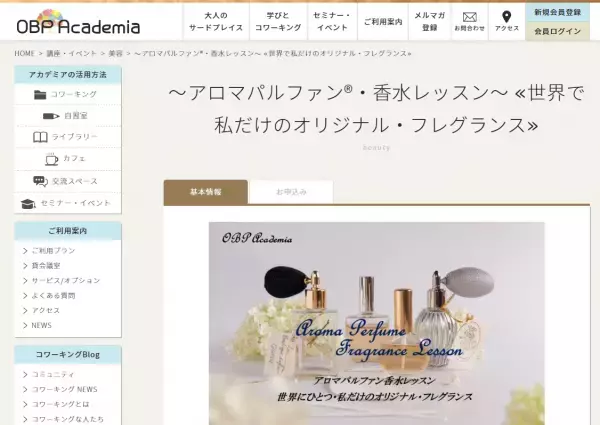Select the 基本情報 tab

coord(205,192)
